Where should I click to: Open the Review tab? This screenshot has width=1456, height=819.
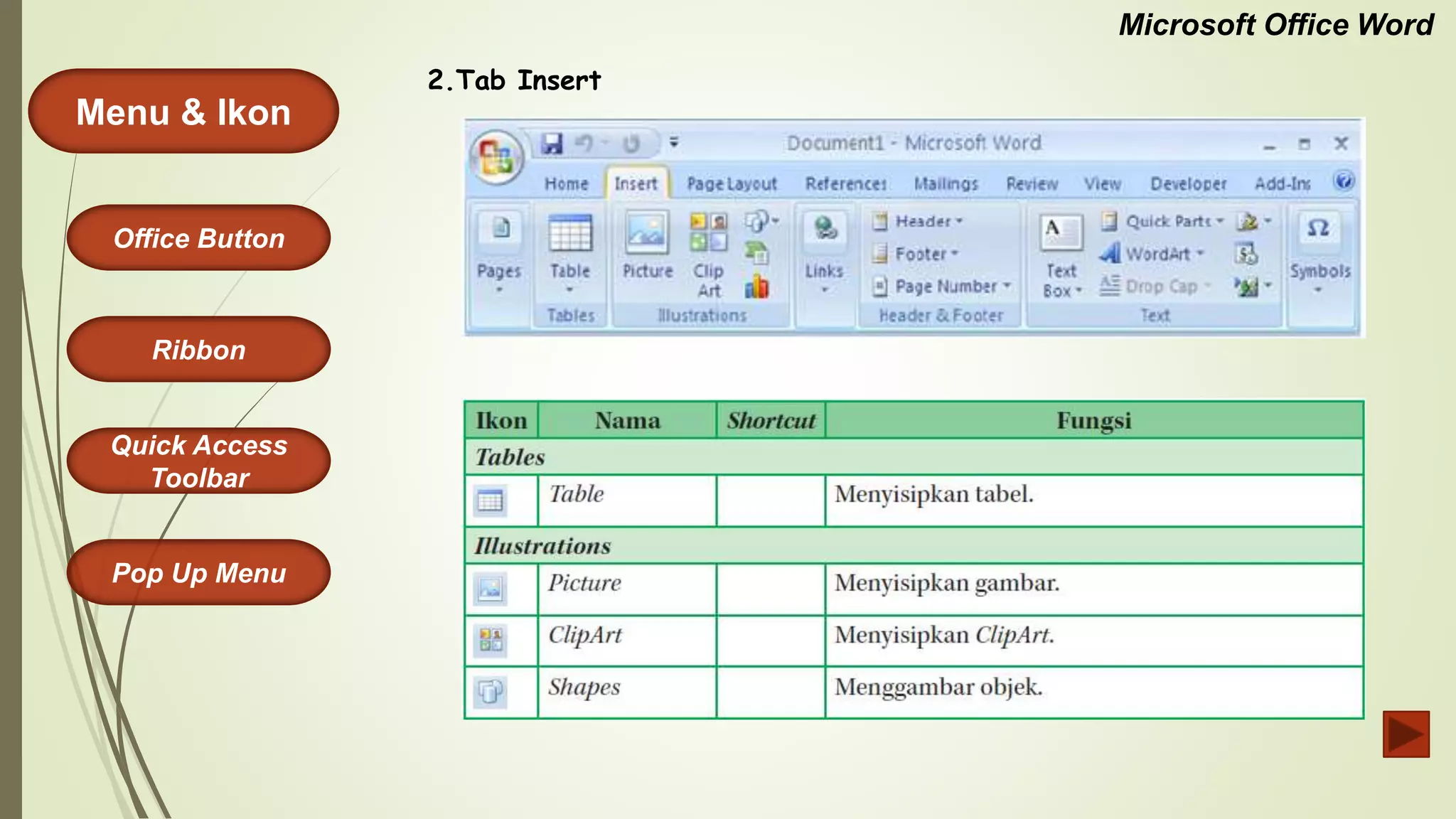coord(1032,184)
